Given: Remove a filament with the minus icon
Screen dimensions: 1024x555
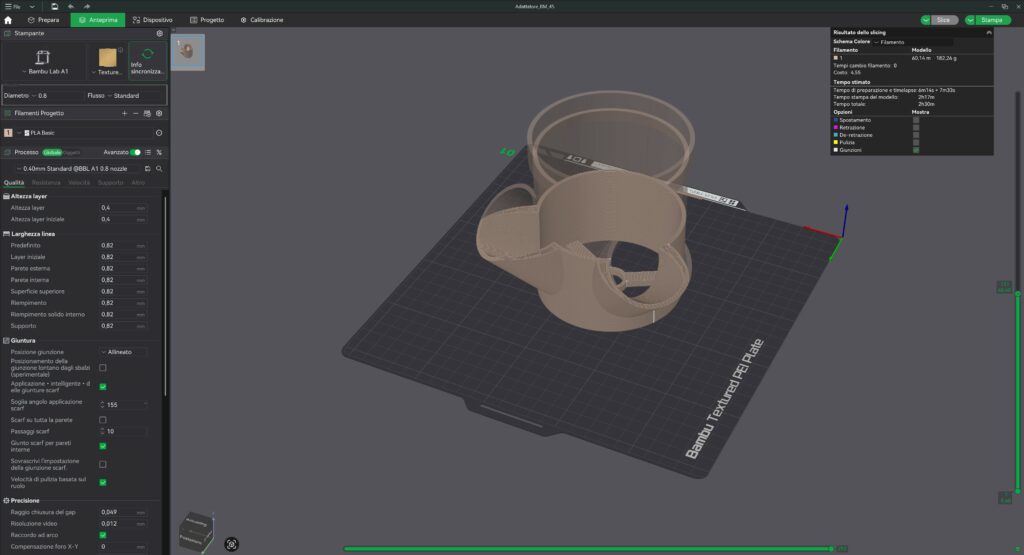Looking at the screenshot, I should (135, 114).
